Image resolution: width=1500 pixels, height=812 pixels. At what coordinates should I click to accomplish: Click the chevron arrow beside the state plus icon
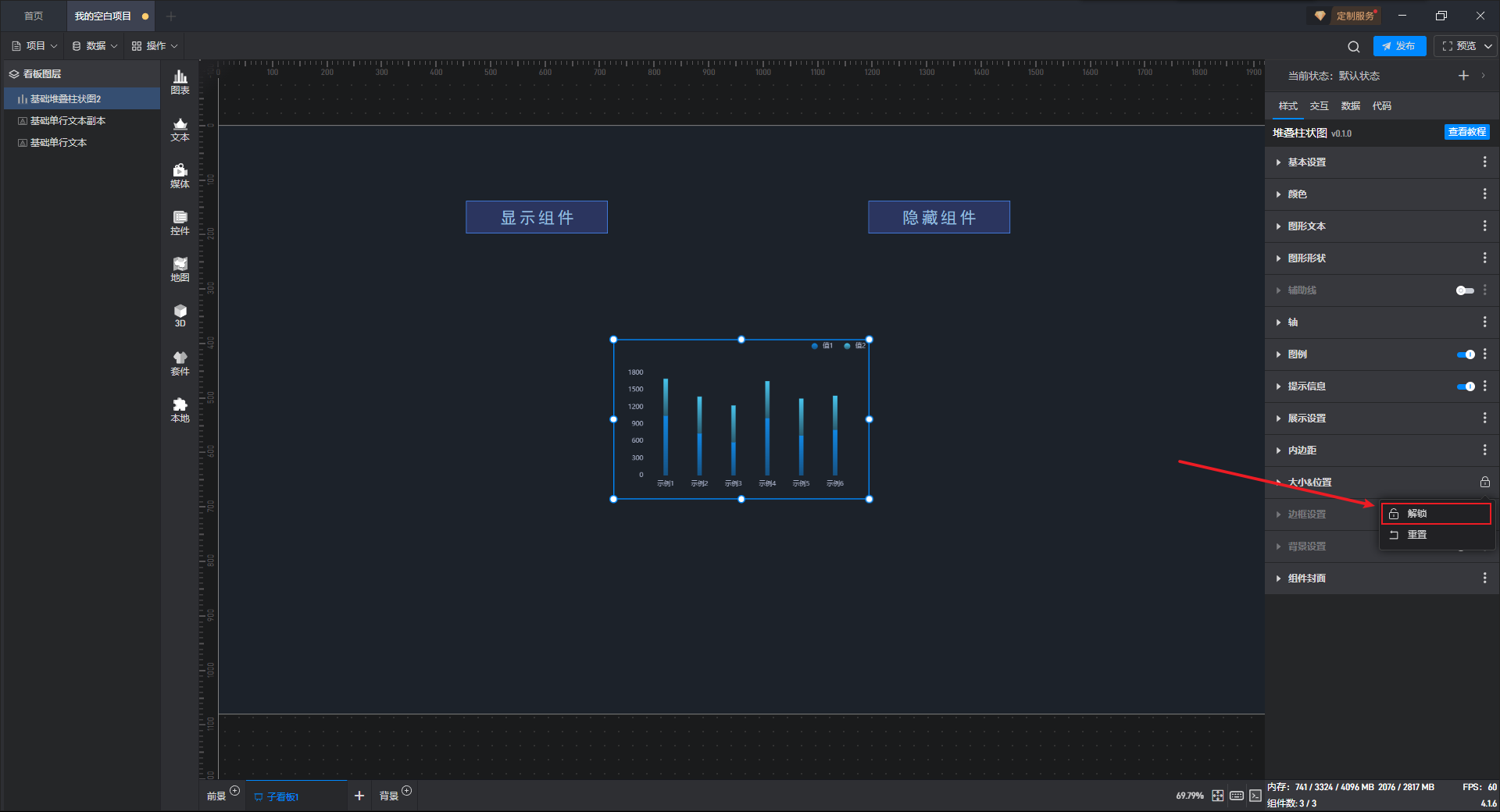(1483, 76)
